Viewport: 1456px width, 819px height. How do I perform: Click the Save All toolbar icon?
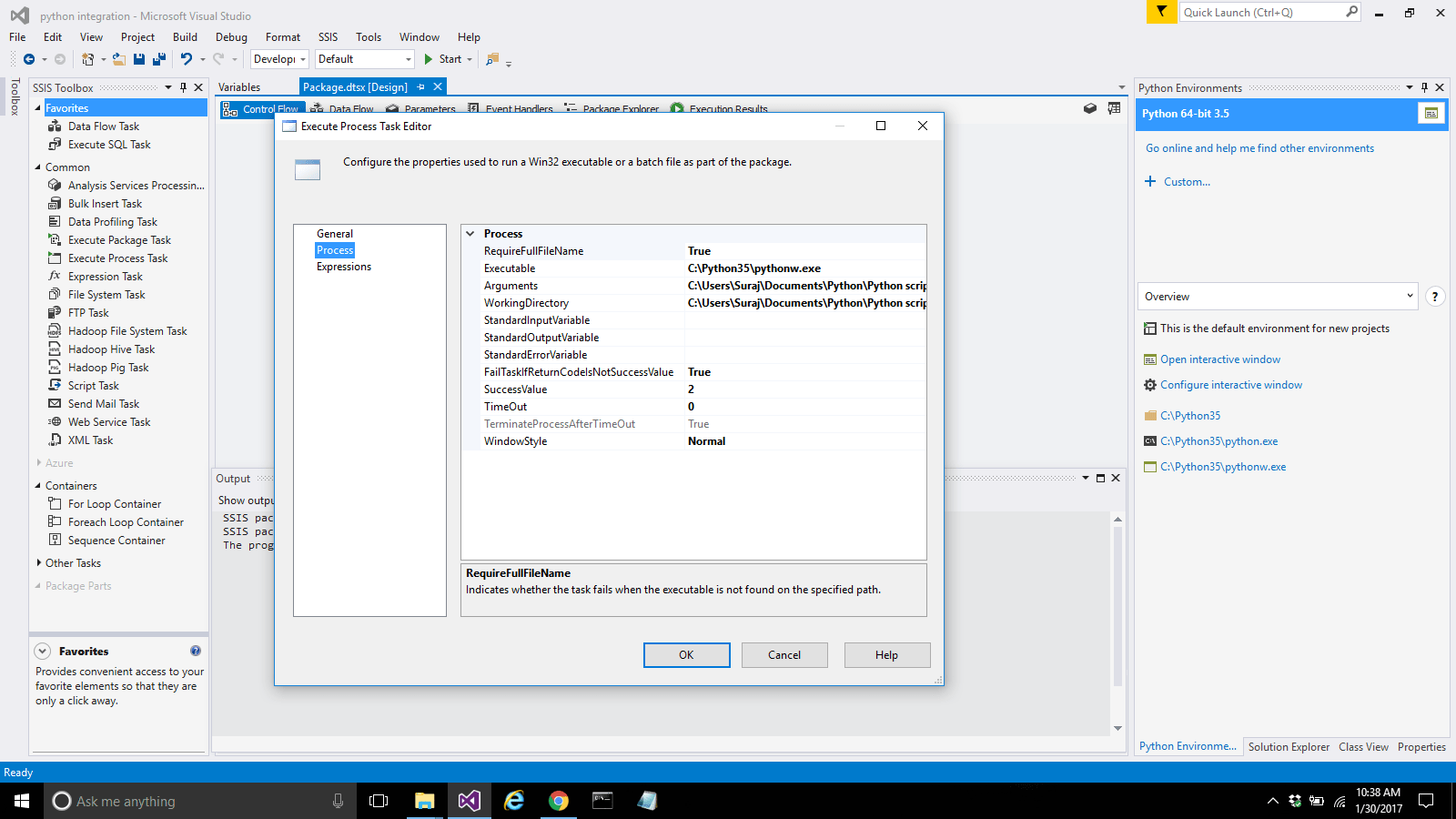(x=159, y=59)
